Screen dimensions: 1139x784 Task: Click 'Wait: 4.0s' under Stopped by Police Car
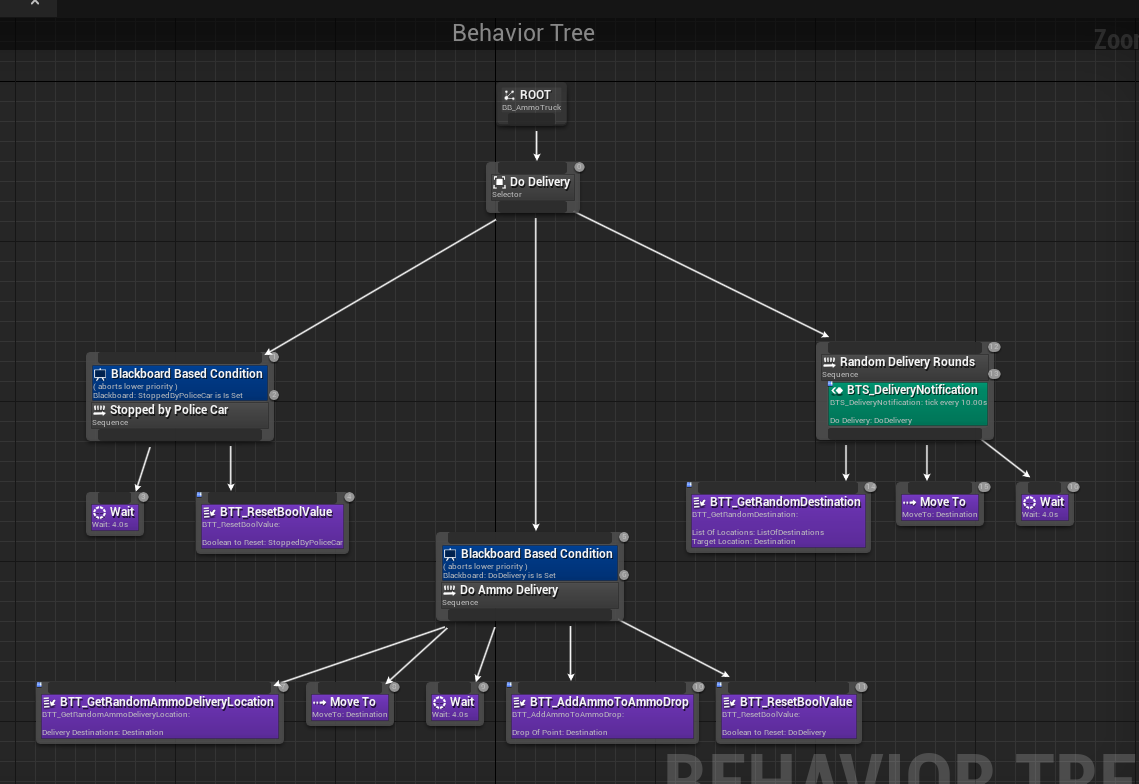click(110, 525)
